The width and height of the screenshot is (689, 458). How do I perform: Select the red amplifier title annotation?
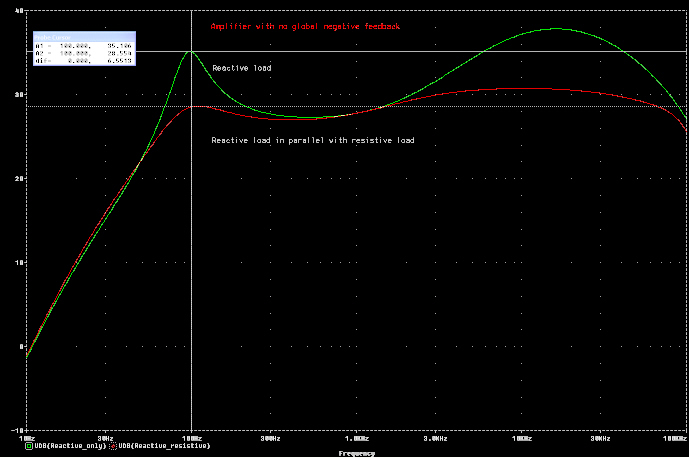pyautogui.click(x=305, y=26)
